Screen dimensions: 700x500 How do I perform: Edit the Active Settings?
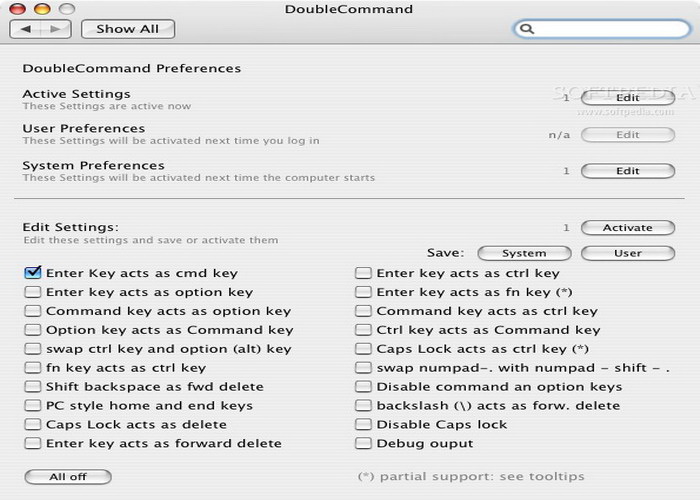coord(627,98)
